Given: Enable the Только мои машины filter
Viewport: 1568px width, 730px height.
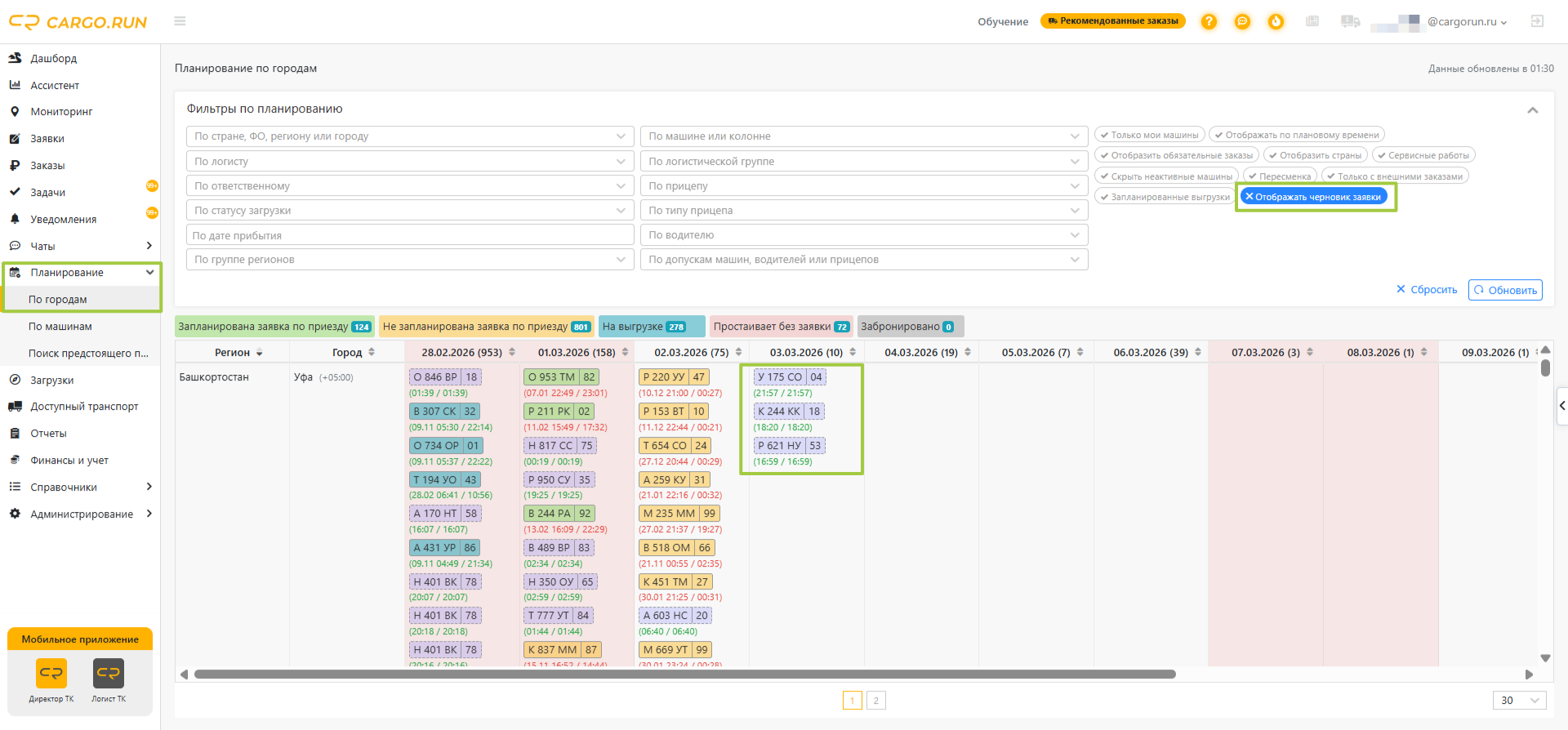Looking at the screenshot, I should coord(1150,135).
